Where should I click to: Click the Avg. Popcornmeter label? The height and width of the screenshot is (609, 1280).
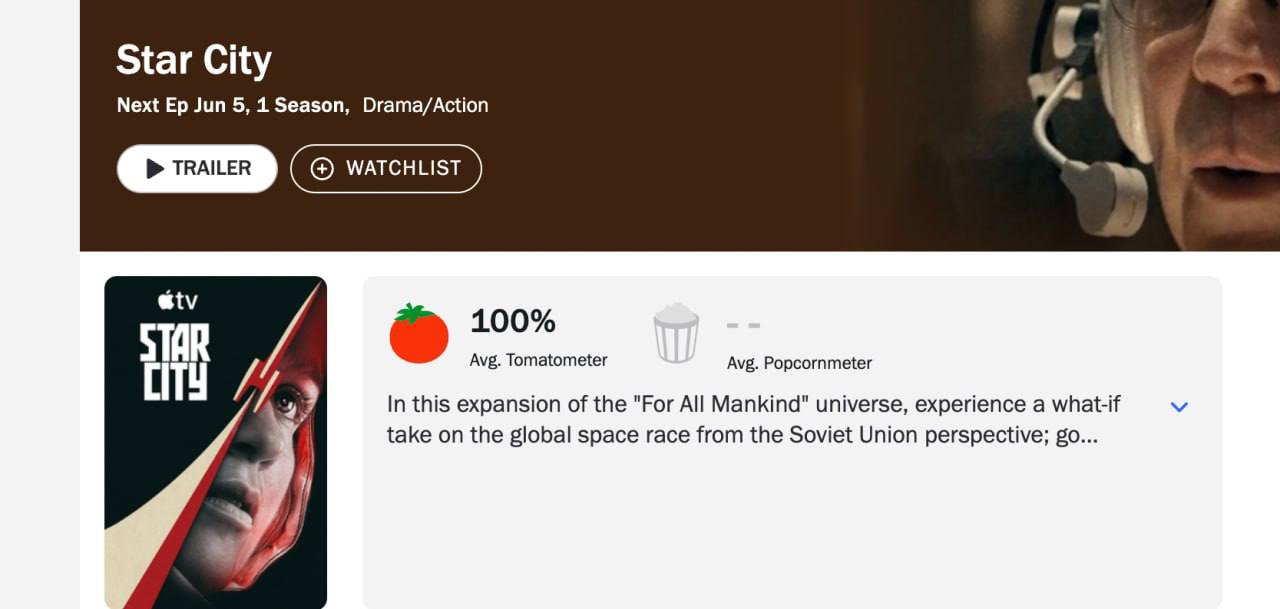[x=799, y=363]
